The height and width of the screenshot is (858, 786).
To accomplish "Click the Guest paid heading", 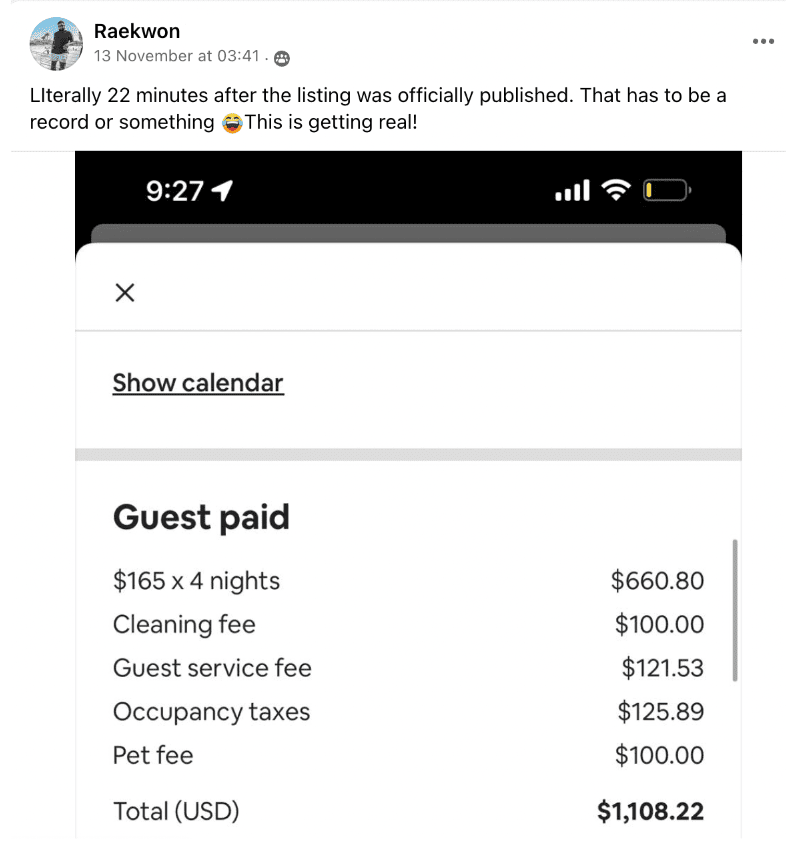I will 201,517.
